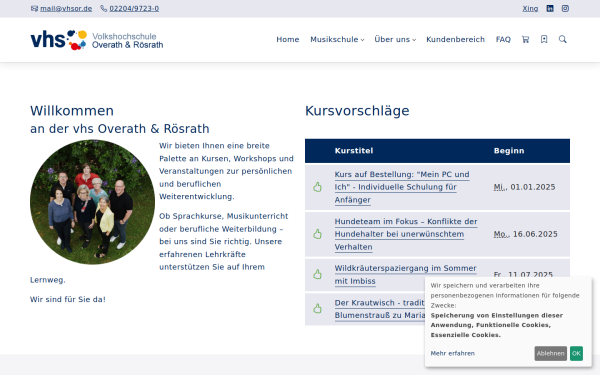Open the FAQ page
Screen dimensions: 600x375
point(503,39)
